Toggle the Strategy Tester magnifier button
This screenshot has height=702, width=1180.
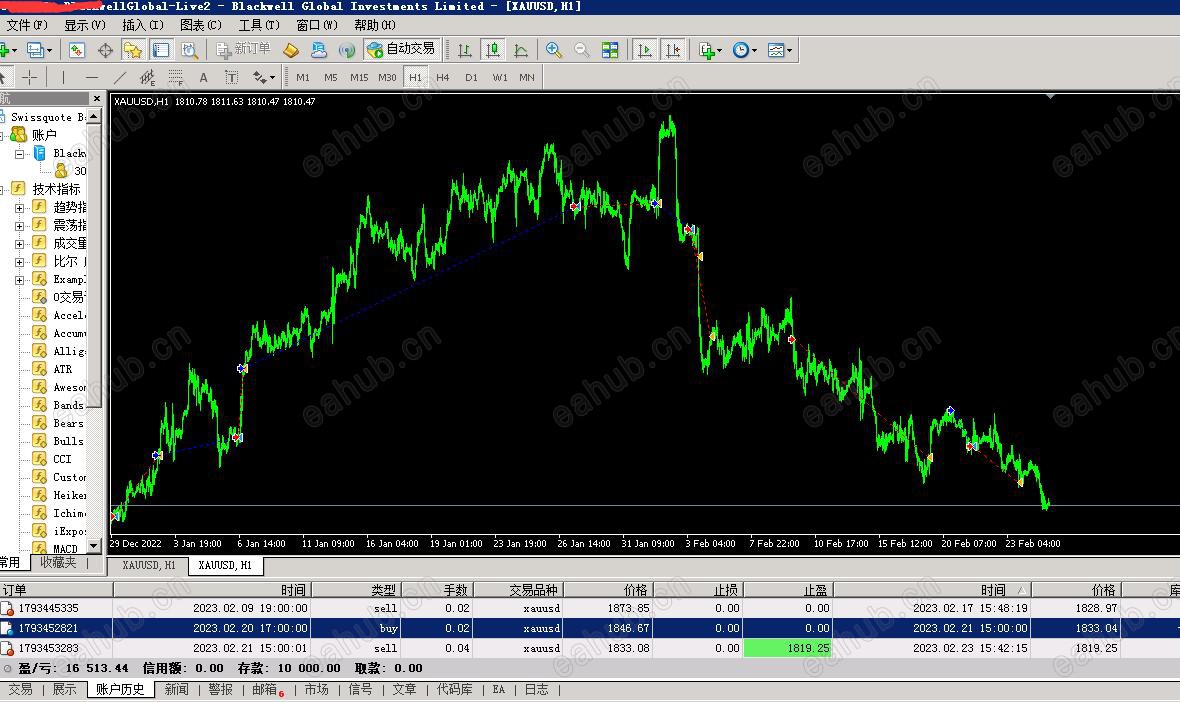(189, 50)
